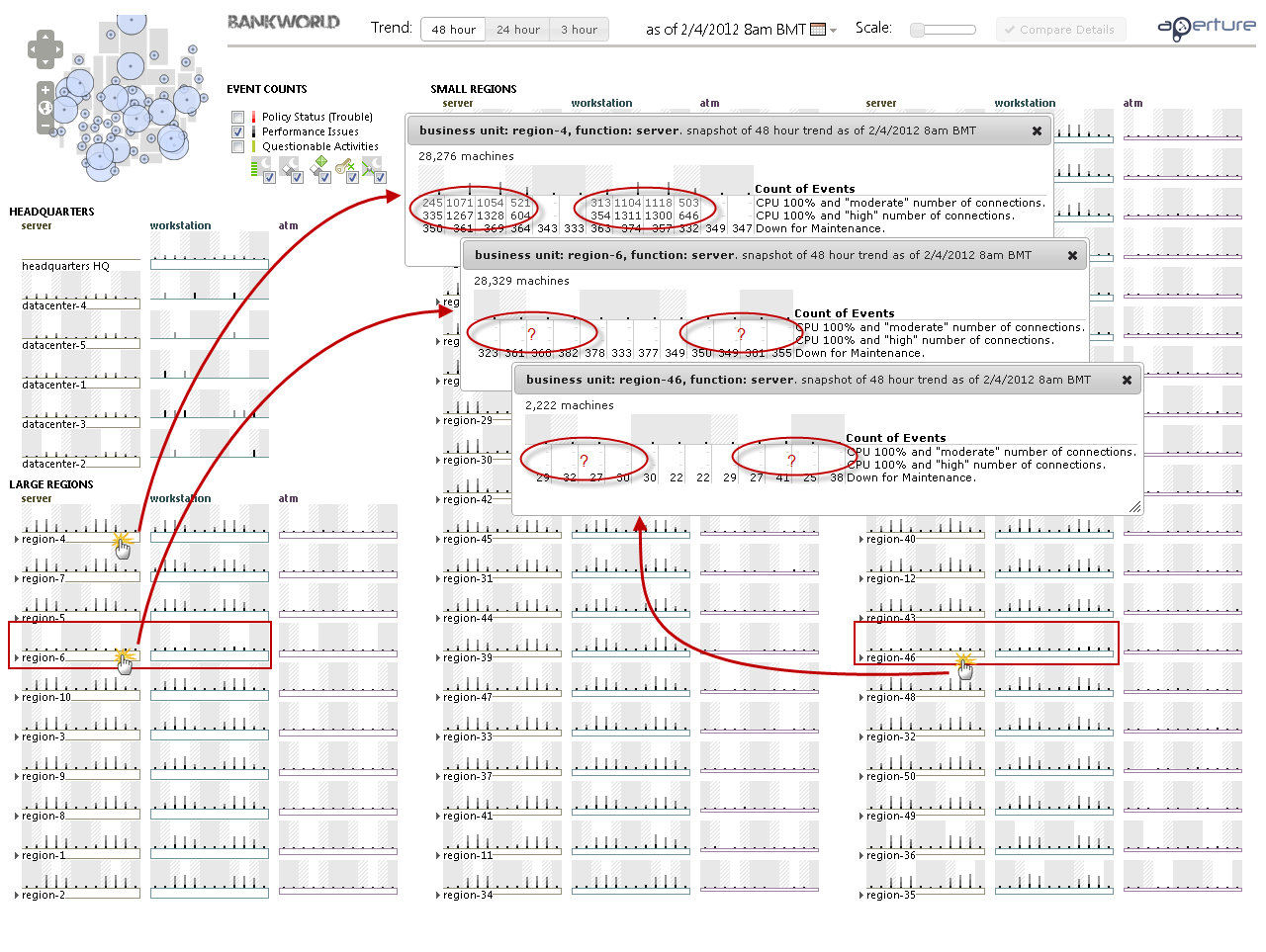
Task: Switch to the 3 hour trend
Action: (579, 30)
